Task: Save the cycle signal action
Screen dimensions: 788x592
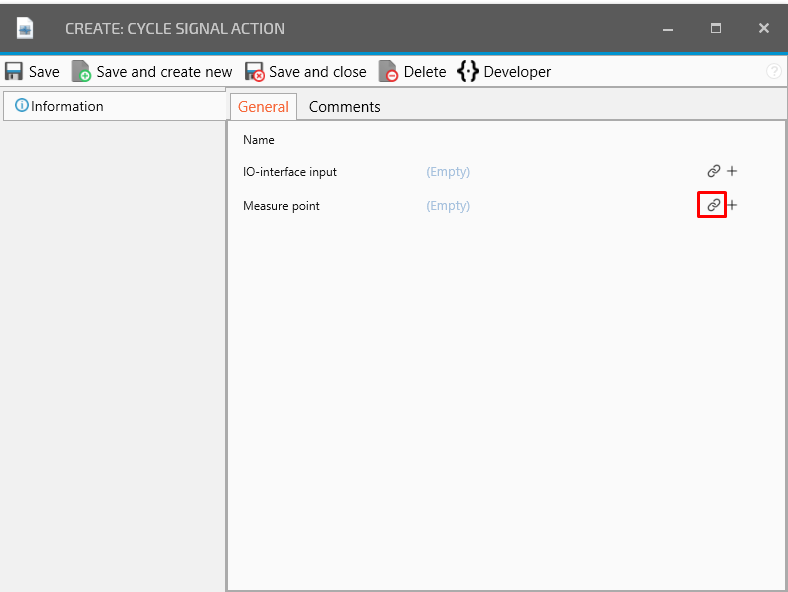Action: (x=32, y=72)
